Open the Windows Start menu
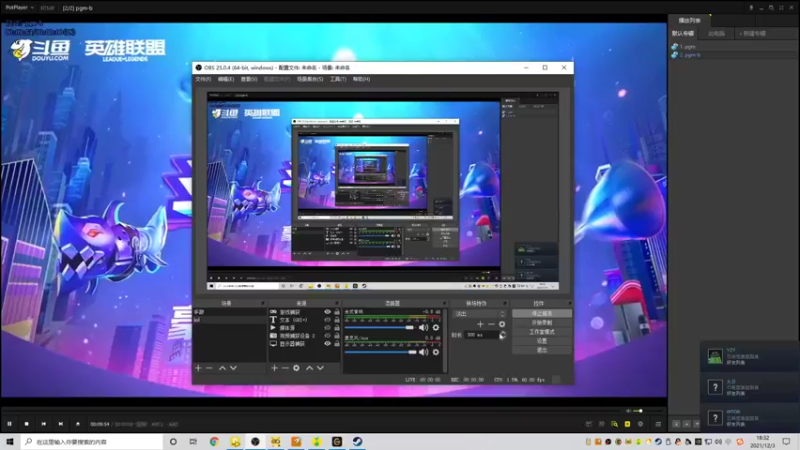The width and height of the screenshot is (800, 450). point(10,441)
